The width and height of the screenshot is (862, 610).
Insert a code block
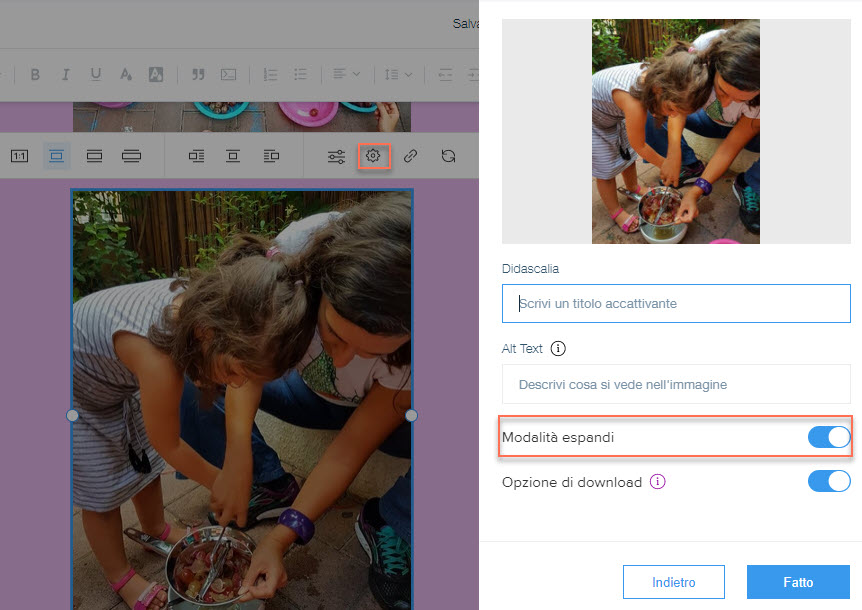(x=228, y=74)
